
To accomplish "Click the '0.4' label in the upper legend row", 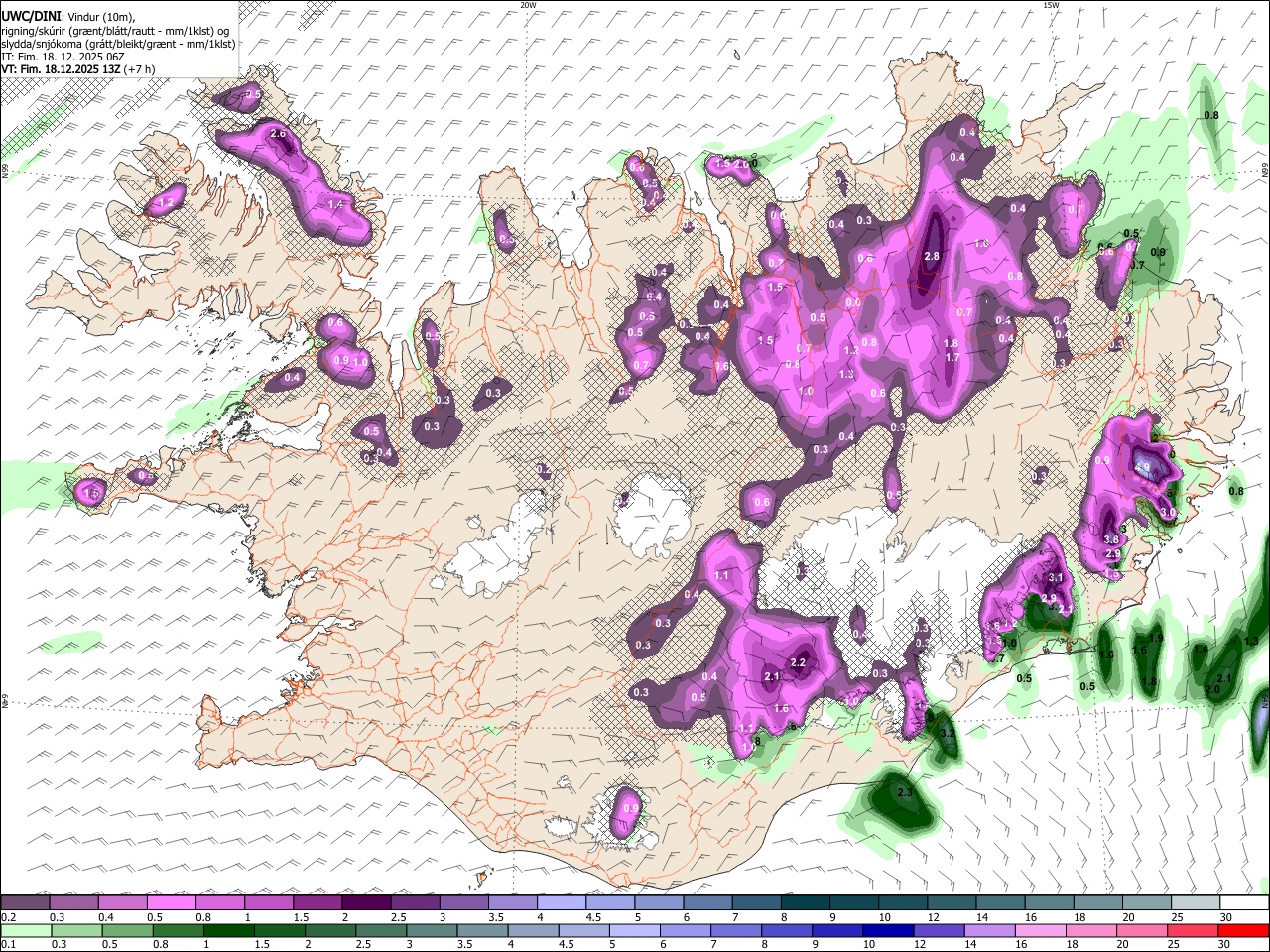I will pos(106,917).
